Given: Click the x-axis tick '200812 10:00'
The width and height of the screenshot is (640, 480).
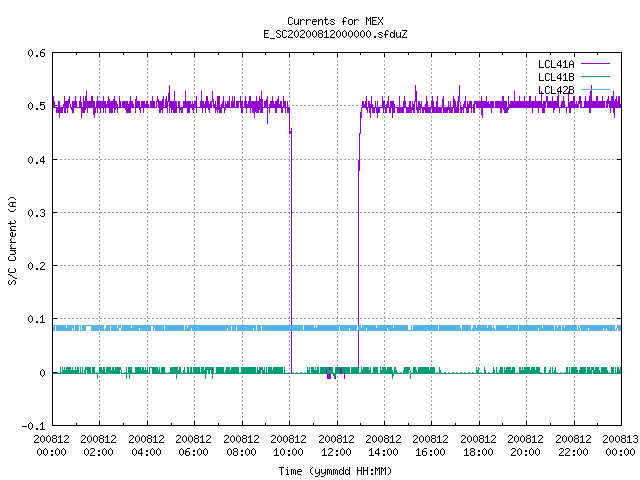Looking at the screenshot, I should coord(289,445).
